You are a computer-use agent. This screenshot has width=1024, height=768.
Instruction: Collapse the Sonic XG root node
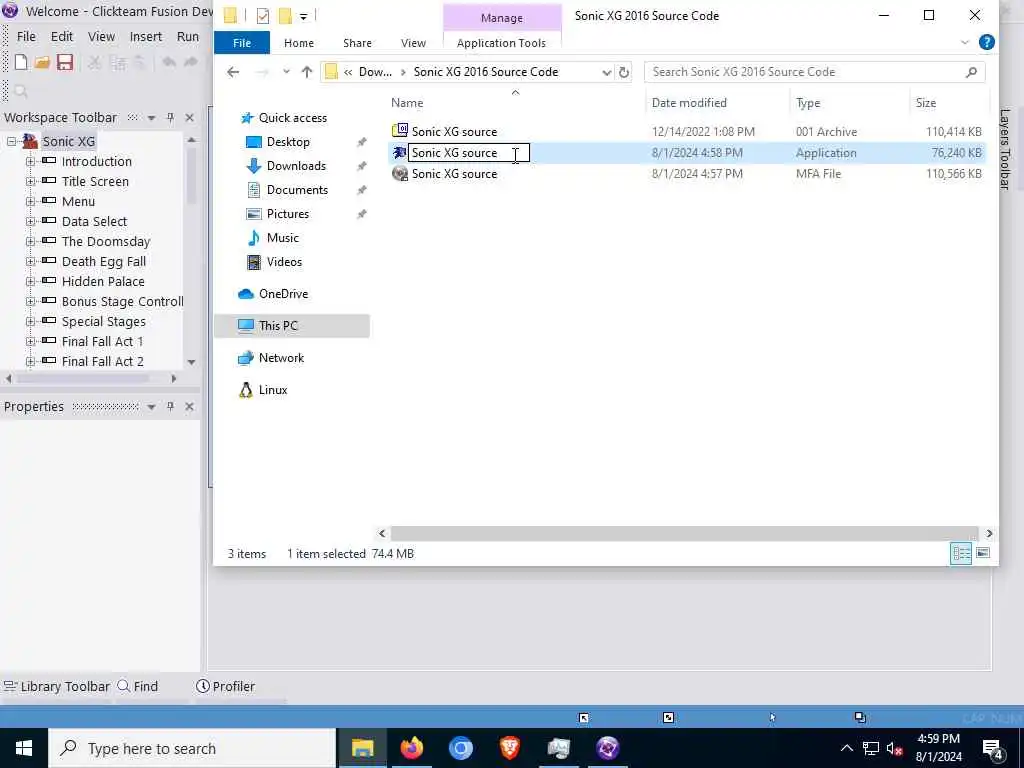[11, 141]
